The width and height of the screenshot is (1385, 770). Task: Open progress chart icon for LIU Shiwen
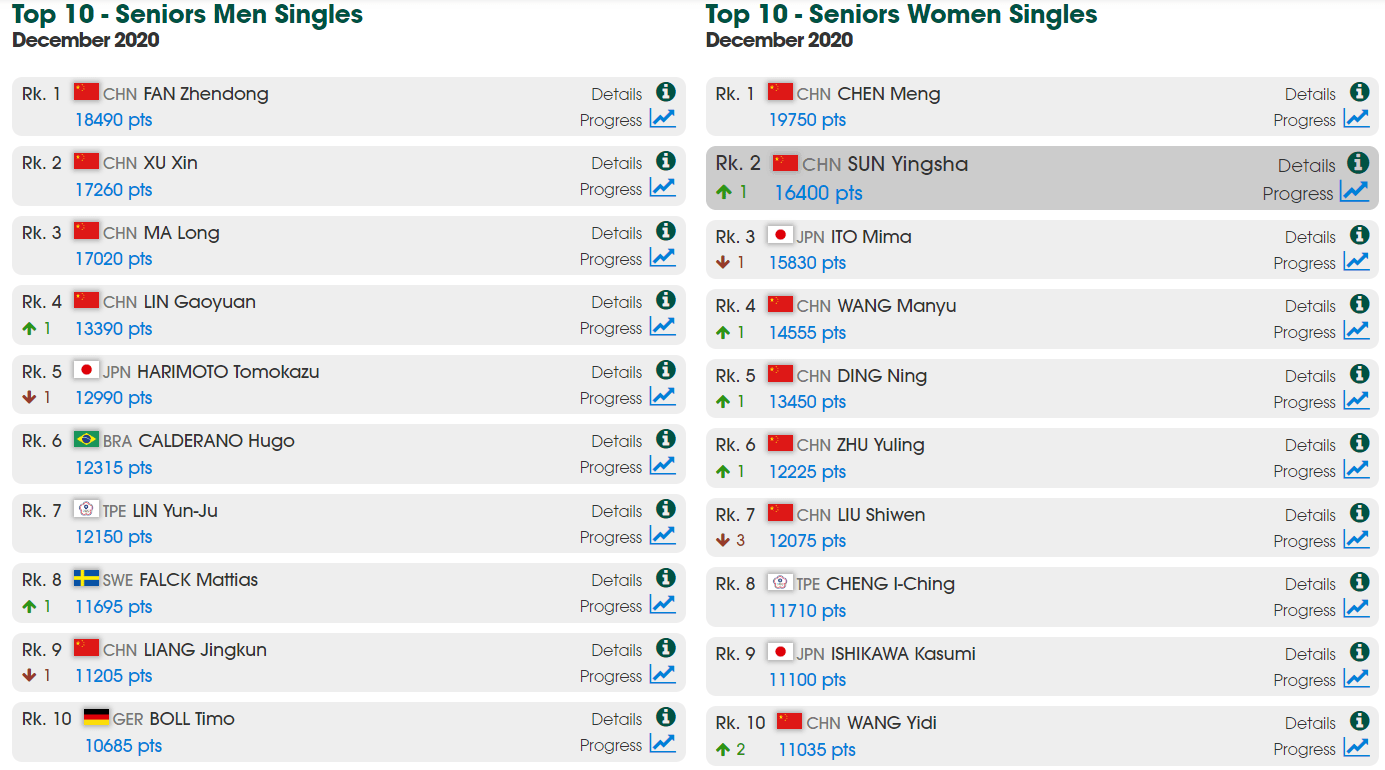tap(1356, 539)
